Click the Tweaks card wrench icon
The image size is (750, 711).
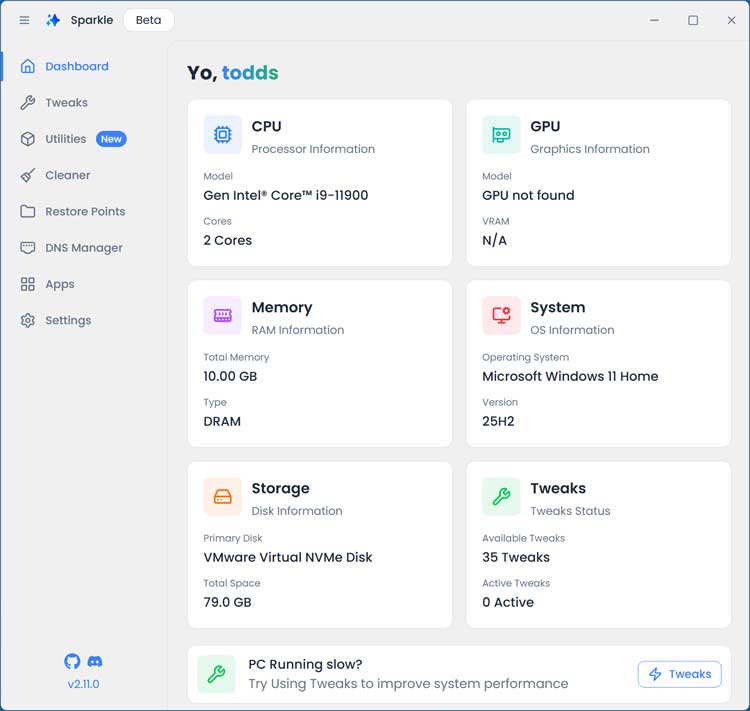[x=501, y=496]
